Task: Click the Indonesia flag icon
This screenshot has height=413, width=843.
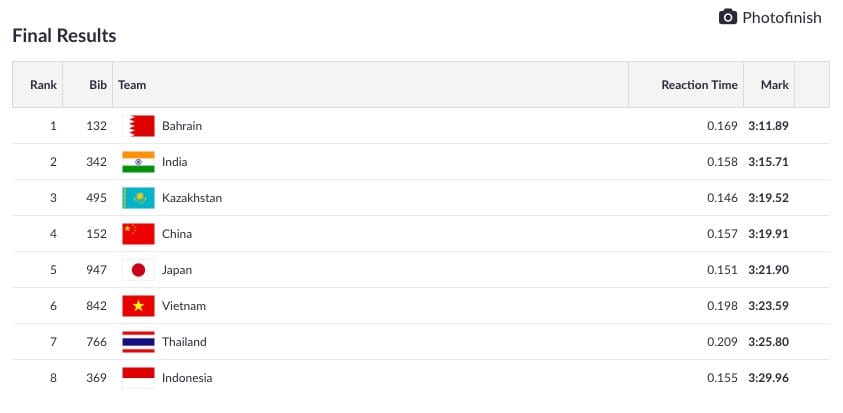Action: (x=138, y=378)
